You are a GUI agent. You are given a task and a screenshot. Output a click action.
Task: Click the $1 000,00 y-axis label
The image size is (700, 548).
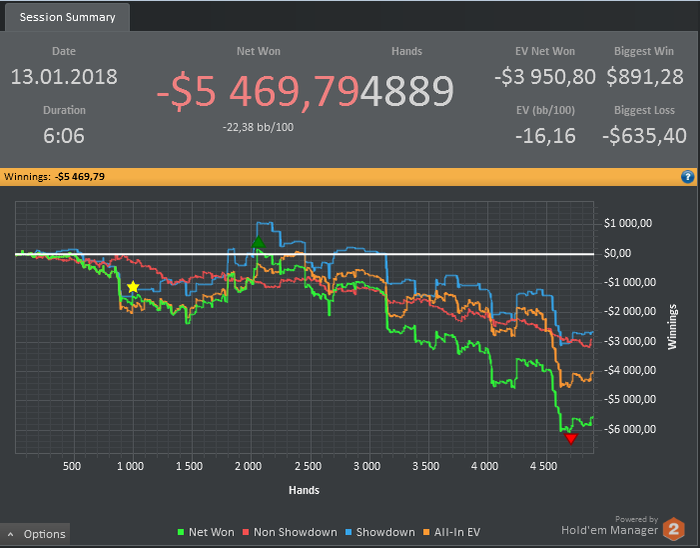(x=628, y=223)
